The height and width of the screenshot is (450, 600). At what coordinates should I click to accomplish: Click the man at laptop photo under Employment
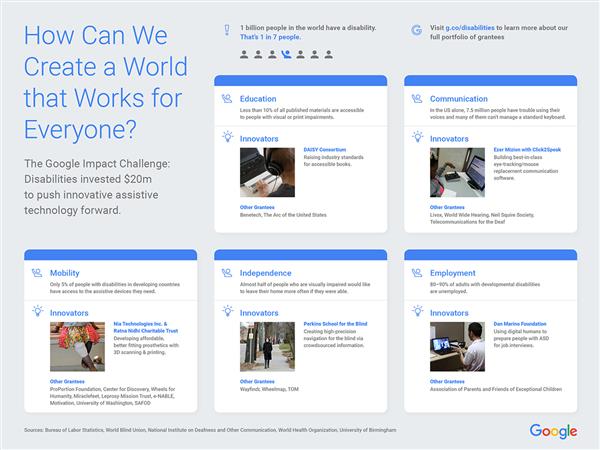pos(457,346)
